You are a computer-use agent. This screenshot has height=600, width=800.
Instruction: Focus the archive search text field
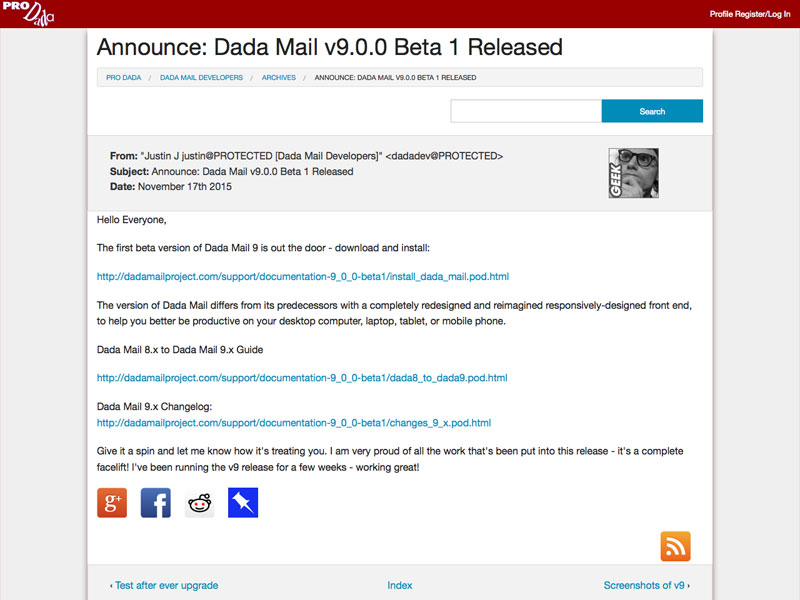pos(526,111)
